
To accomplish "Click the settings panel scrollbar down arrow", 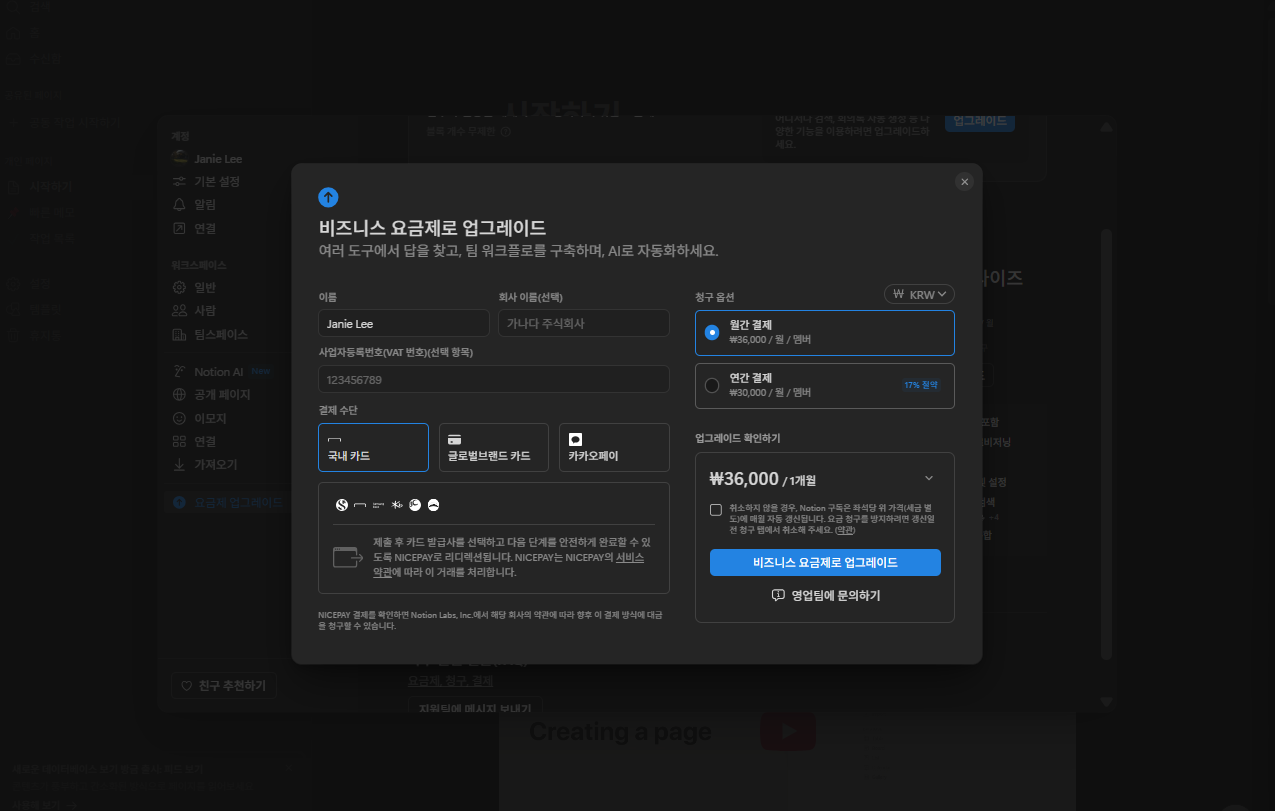I will pyautogui.click(x=1106, y=702).
